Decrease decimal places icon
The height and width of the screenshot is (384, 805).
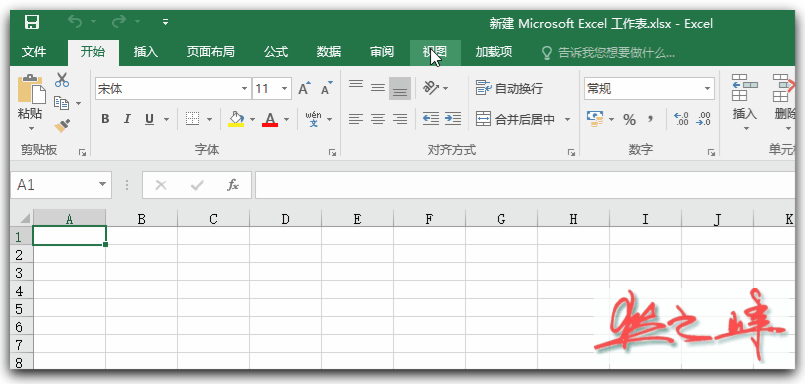[x=703, y=119]
